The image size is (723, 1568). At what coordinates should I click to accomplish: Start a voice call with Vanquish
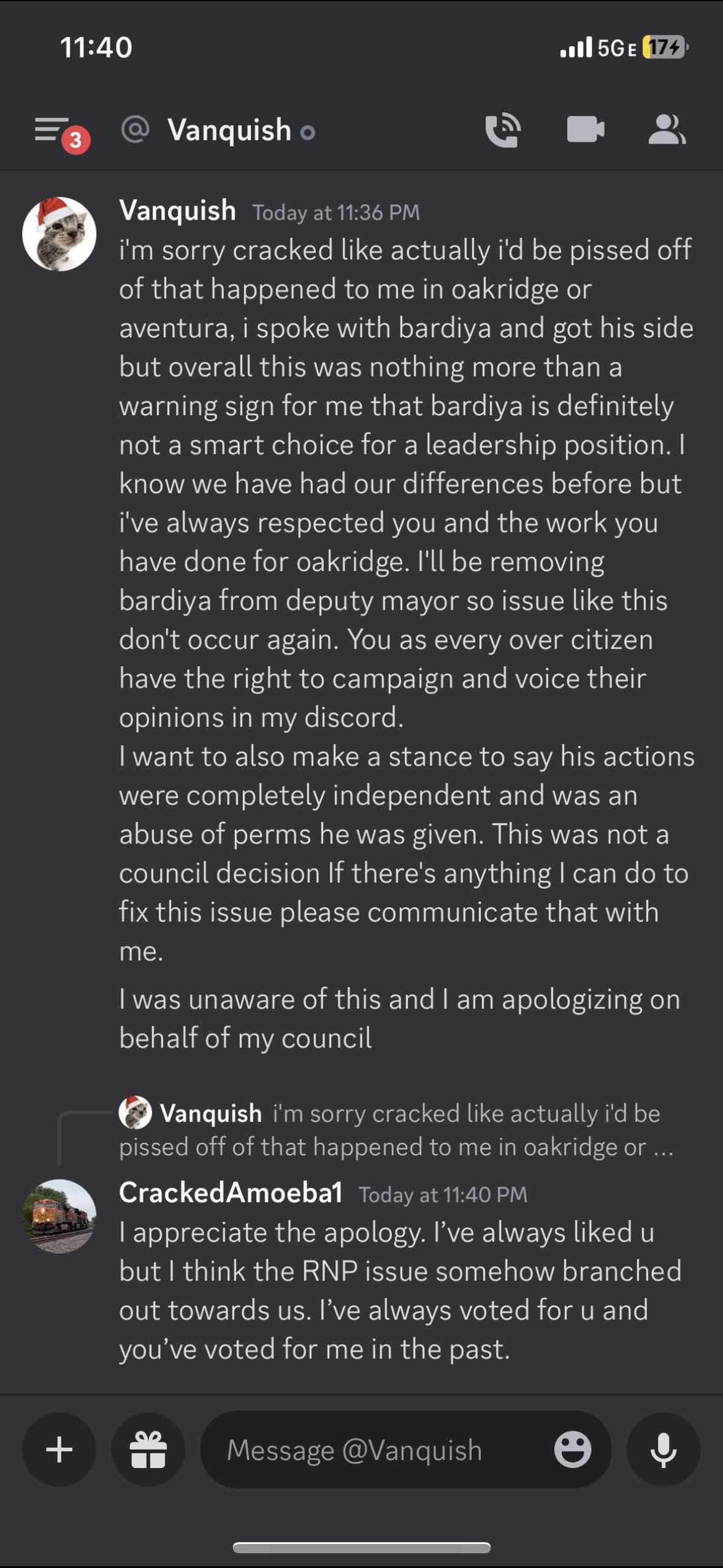[x=503, y=130]
